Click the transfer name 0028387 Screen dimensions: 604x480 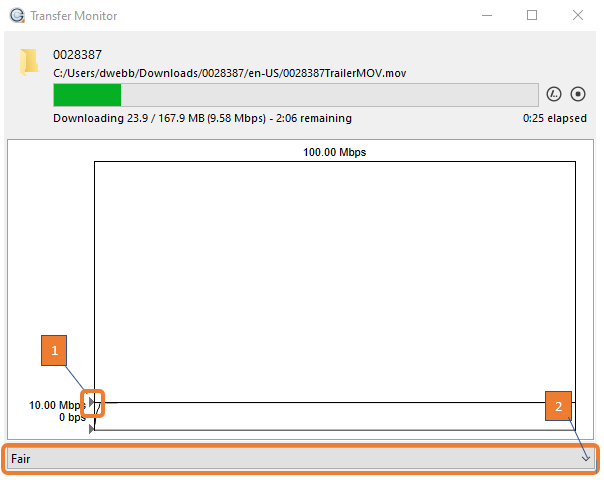pyautogui.click(x=77, y=55)
